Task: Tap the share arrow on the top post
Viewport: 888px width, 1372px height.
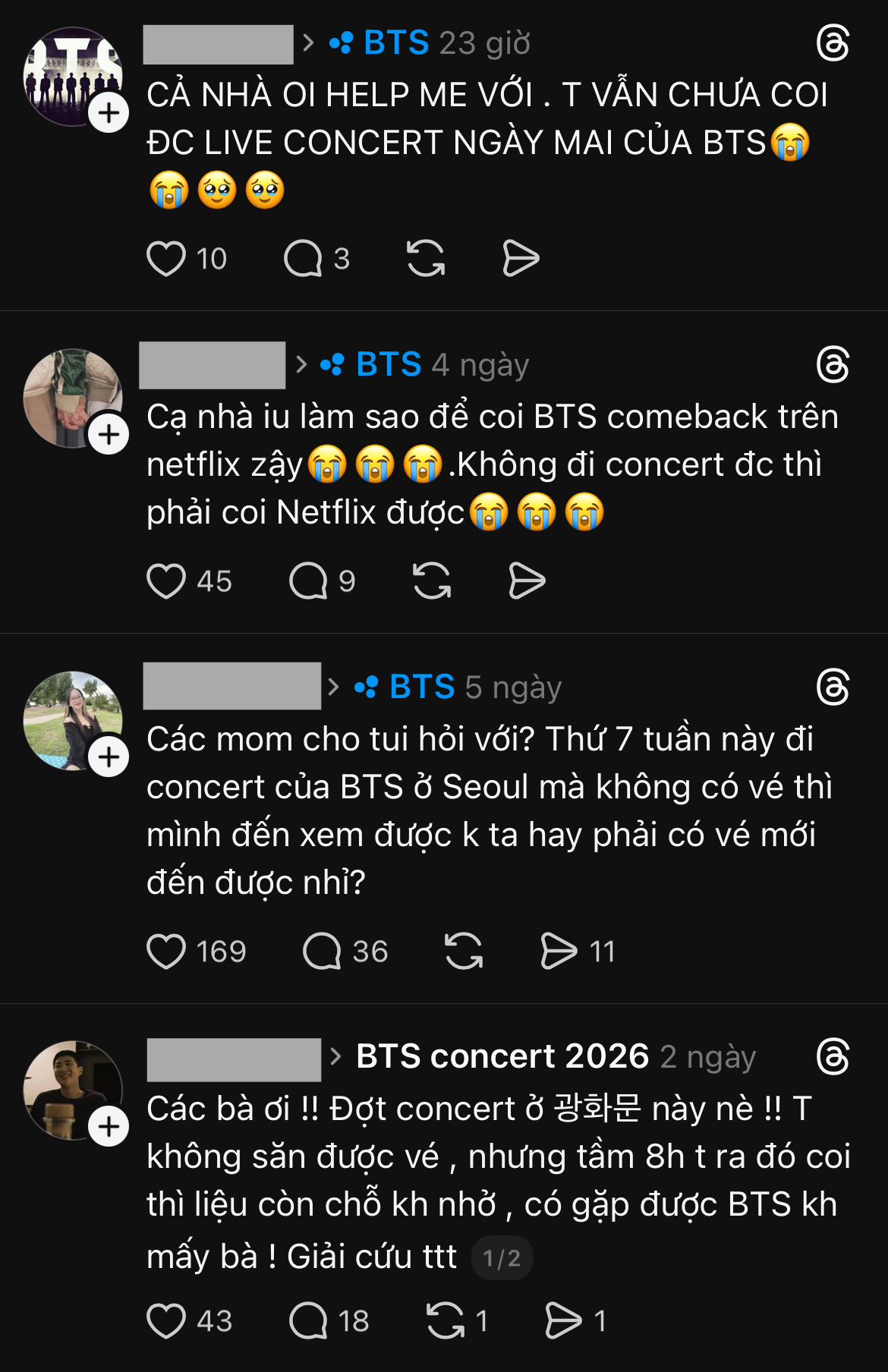Action: pos(521,258)
